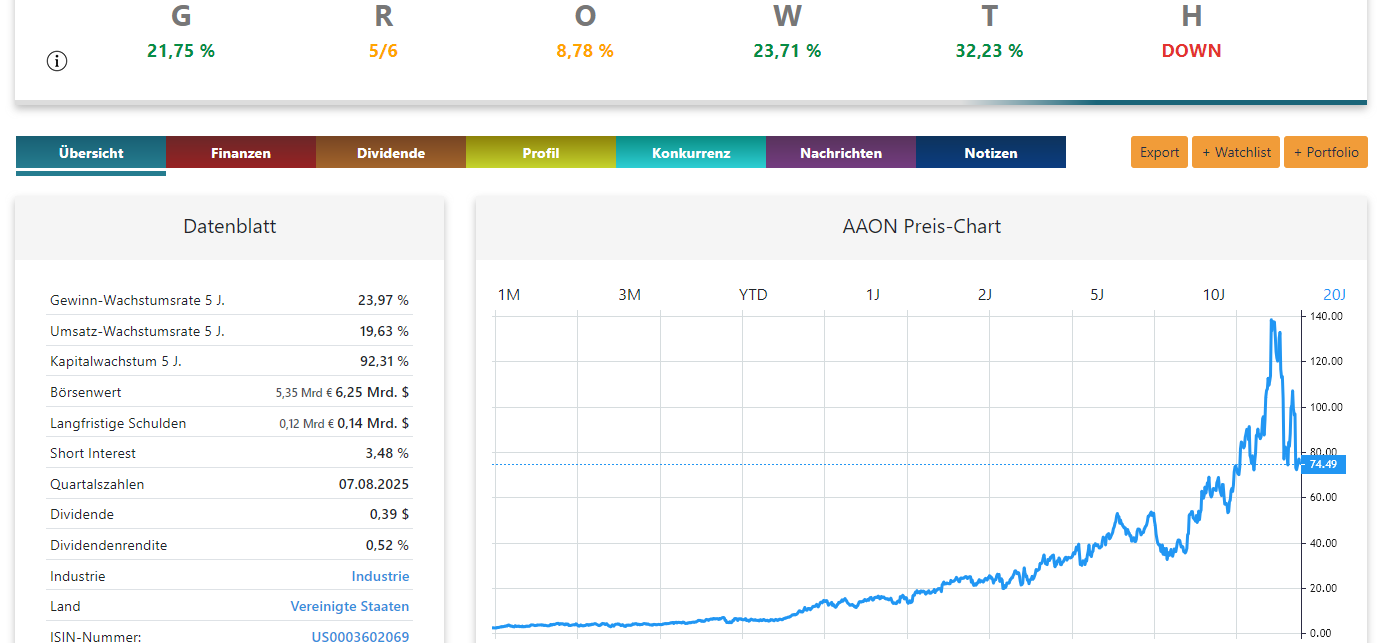
Task: Click the W score 23,71 %
Action: [x=787, y=51]
